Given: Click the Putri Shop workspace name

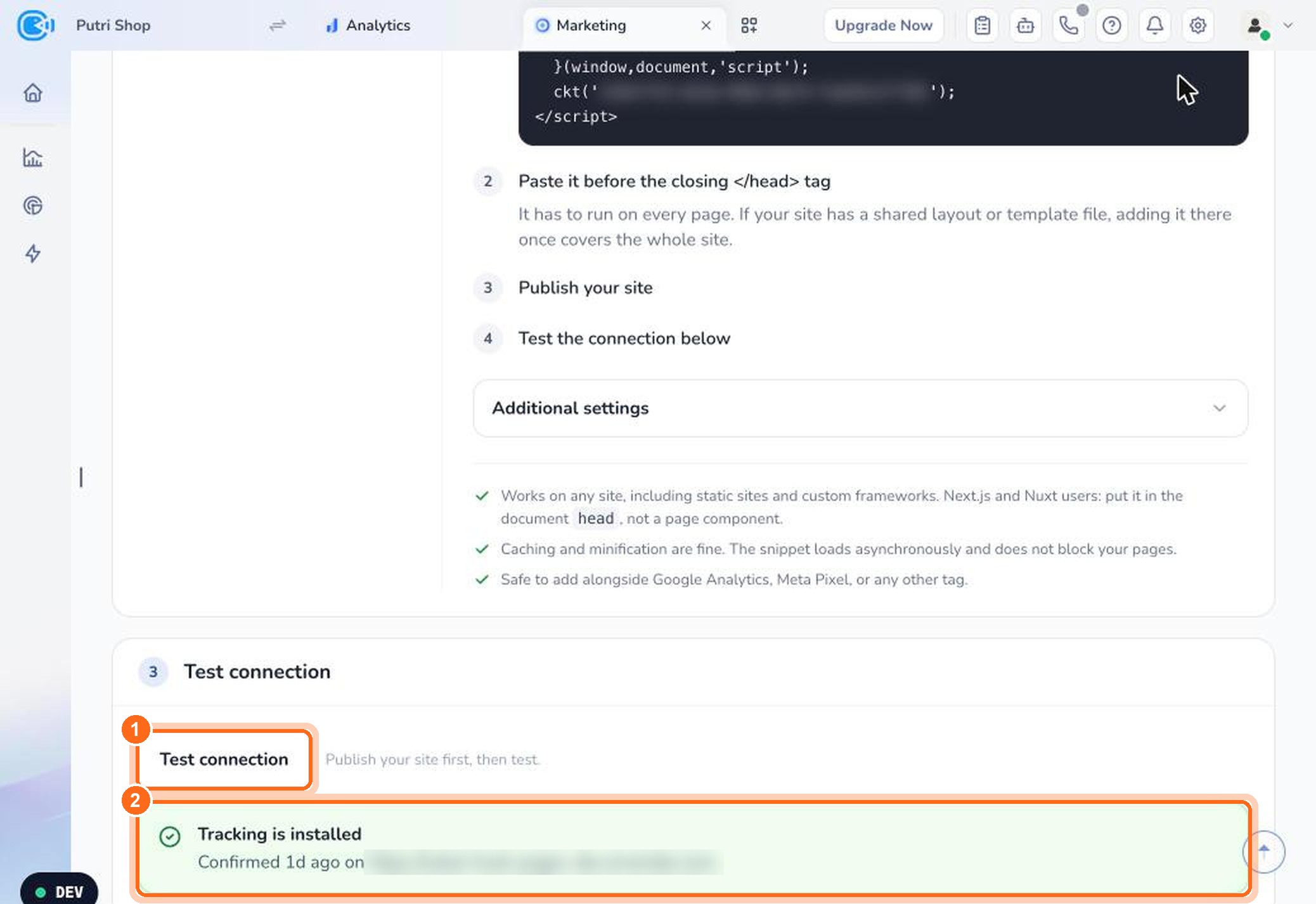Looking at the screenshot, I should point(113,25).
